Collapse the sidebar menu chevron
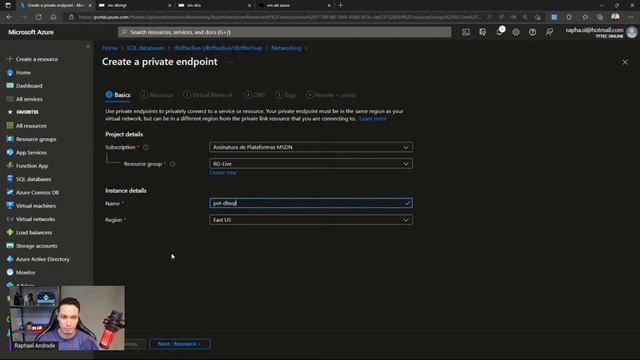The height and width of the screenshot is (360, 640). [88, 47]
